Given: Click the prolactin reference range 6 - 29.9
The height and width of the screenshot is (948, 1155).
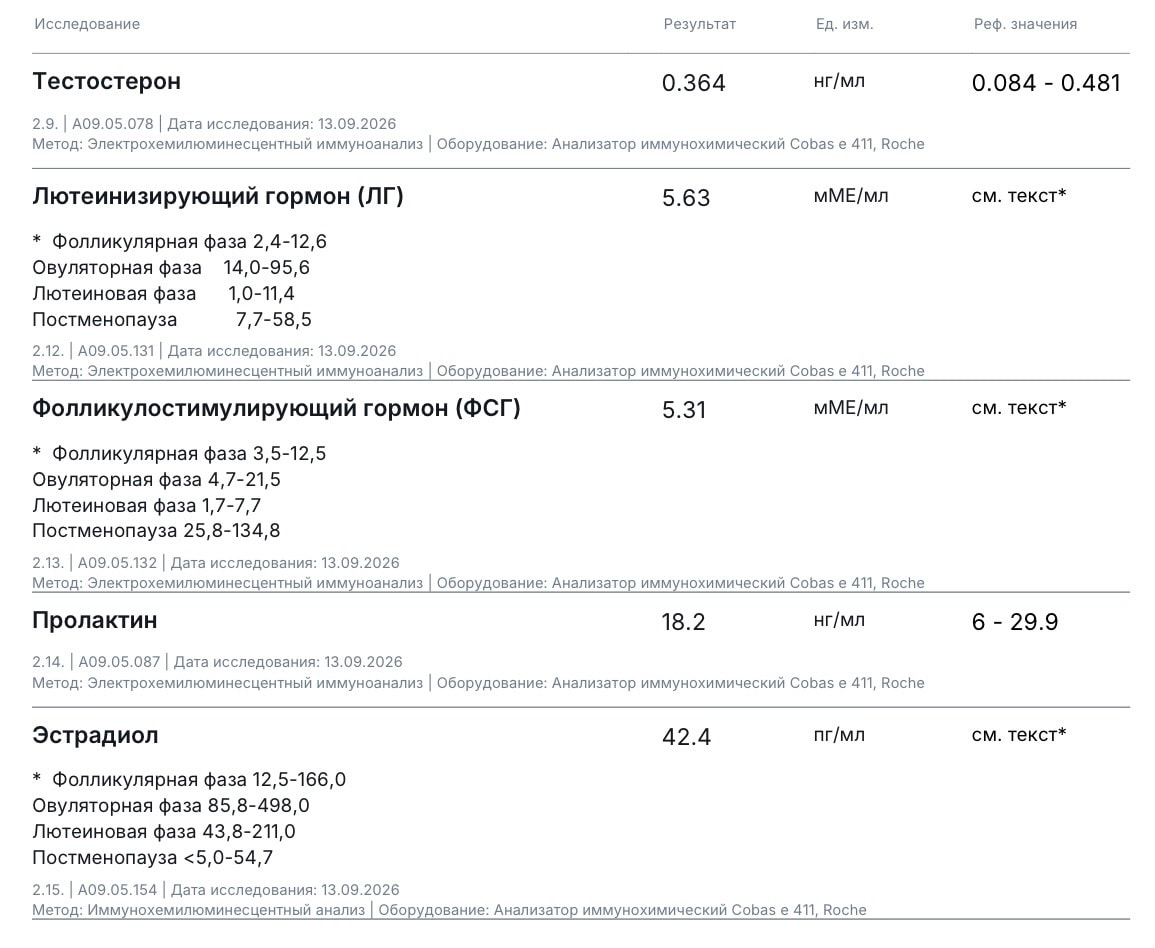Looking at the screenshot, I should click(x=1014, y=622).
